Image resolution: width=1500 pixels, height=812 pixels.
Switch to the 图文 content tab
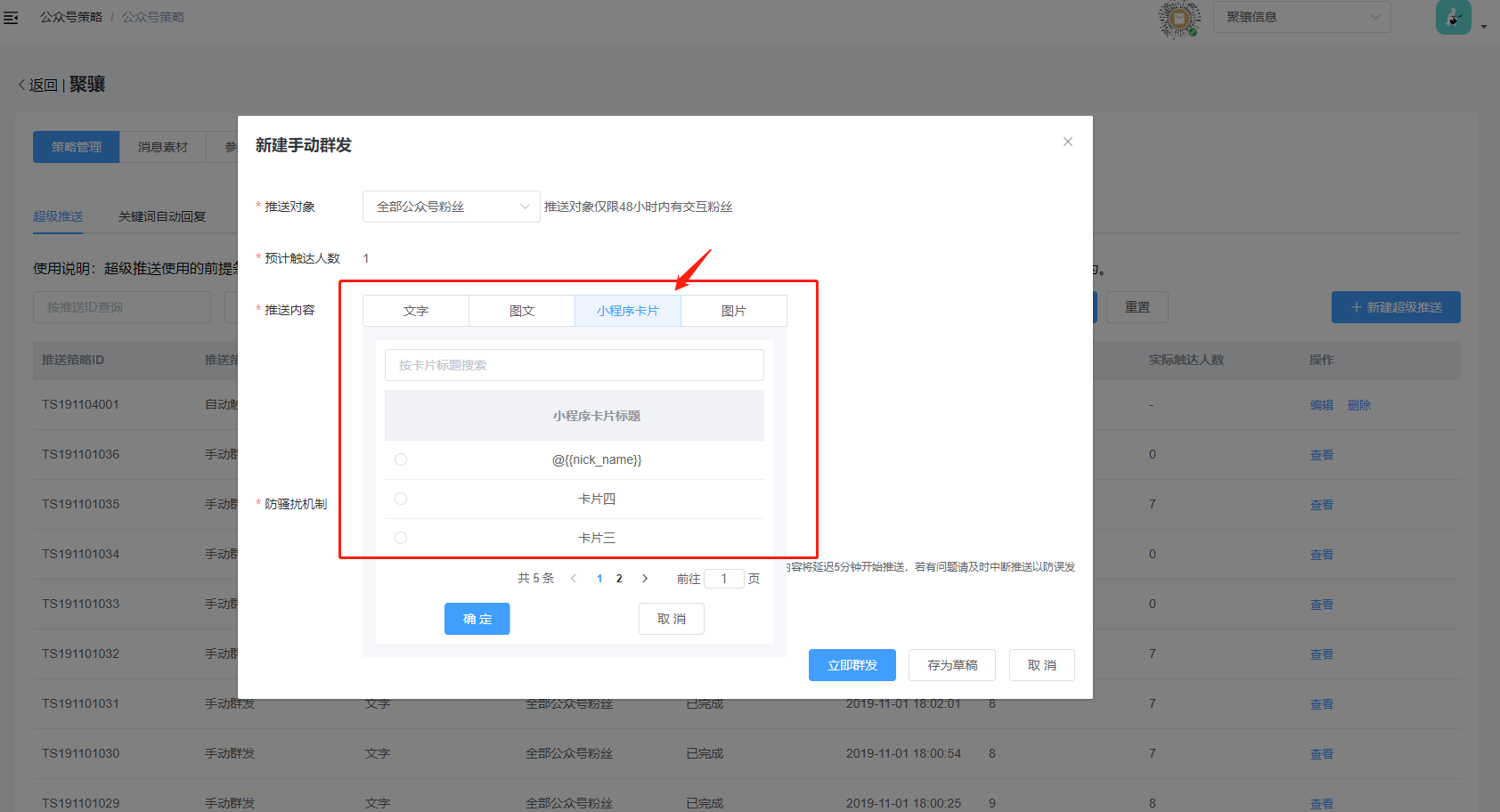tap(522, 311)
